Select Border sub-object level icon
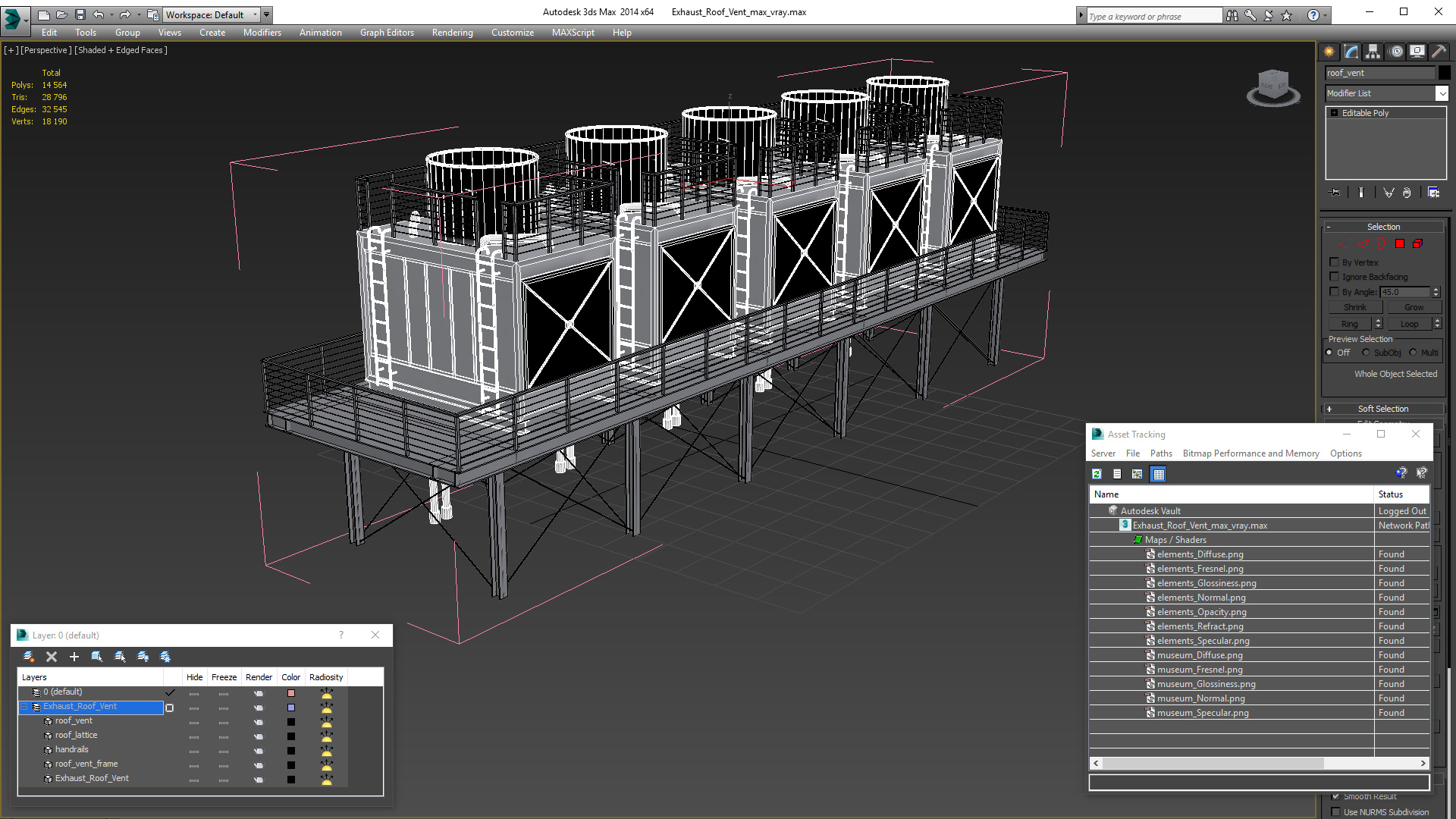This screenshot has height=819, width=1456. [1381, 244]
